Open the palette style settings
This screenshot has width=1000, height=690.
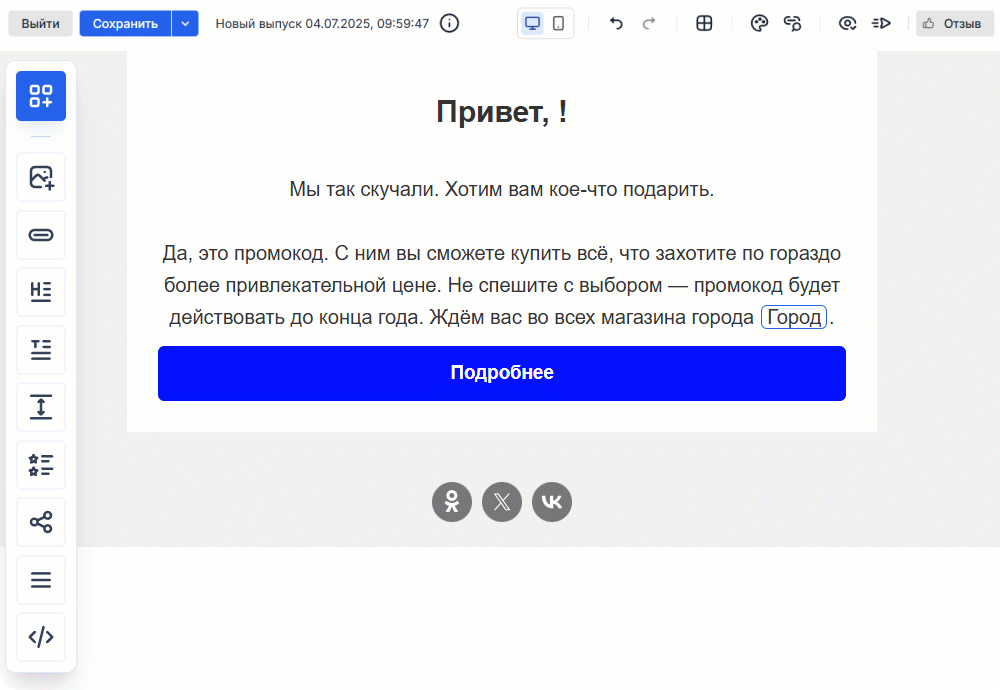[759, 23]
